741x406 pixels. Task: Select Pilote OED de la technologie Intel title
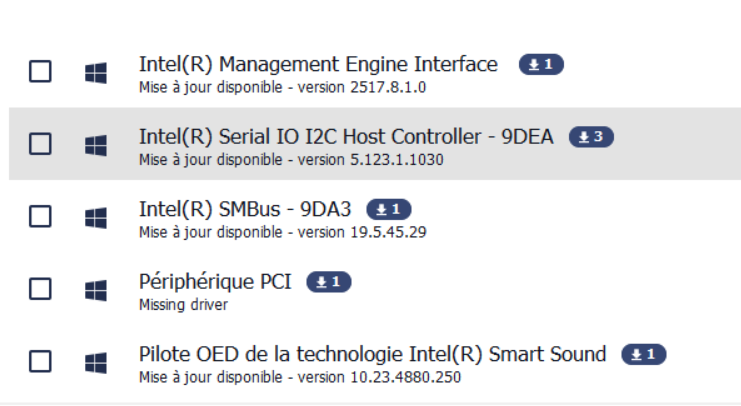tap(372, 354)
